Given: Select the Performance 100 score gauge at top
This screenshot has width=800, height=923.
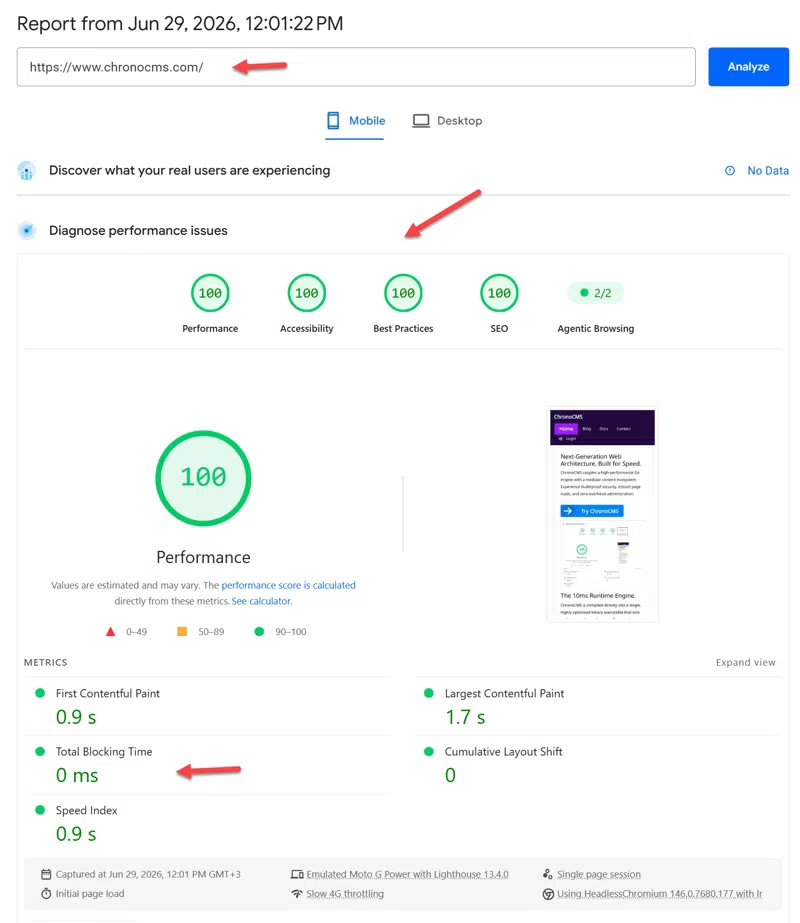Looking at the screenshot, I should (210, 293).
